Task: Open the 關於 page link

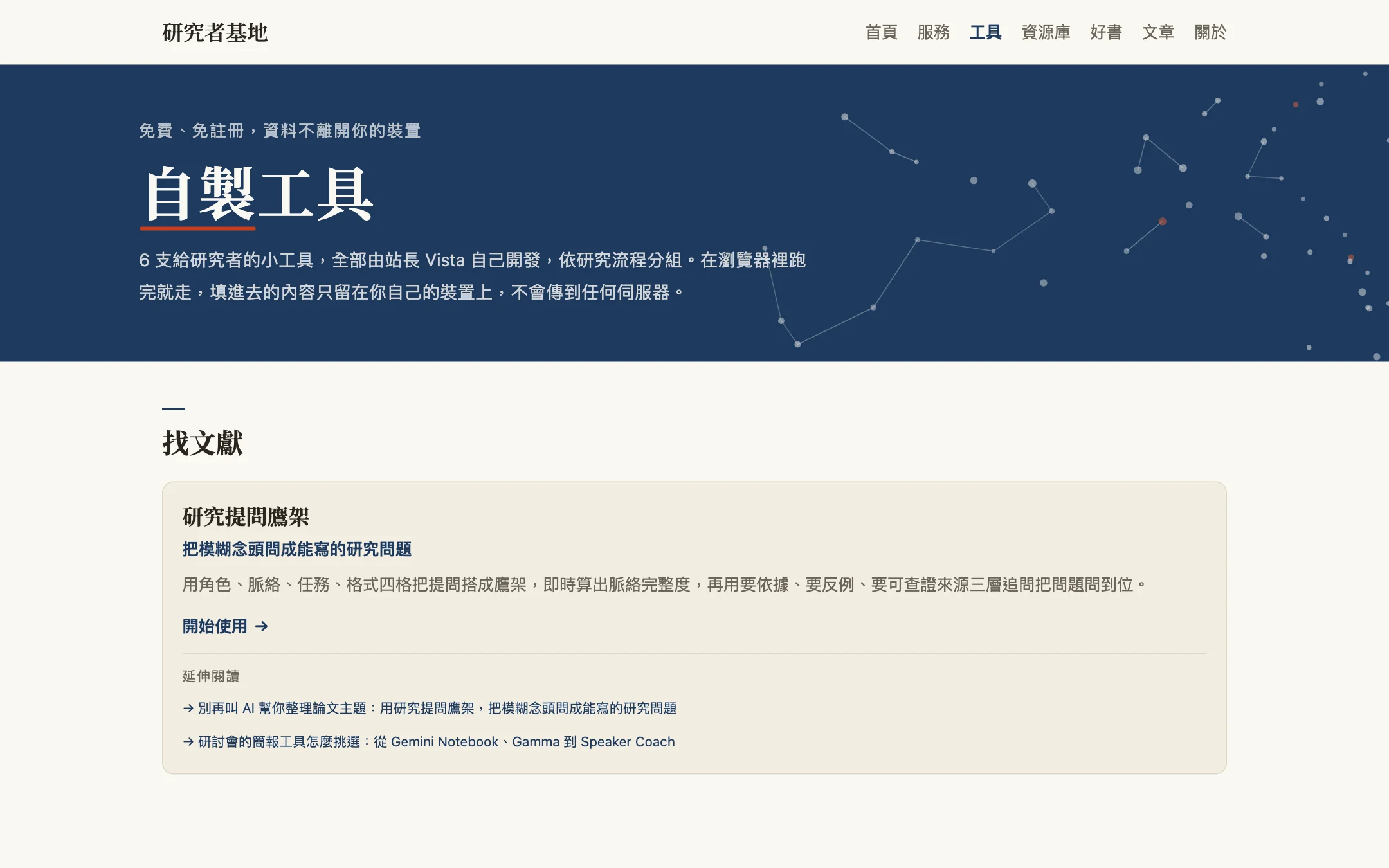Action: [1210, 32]
